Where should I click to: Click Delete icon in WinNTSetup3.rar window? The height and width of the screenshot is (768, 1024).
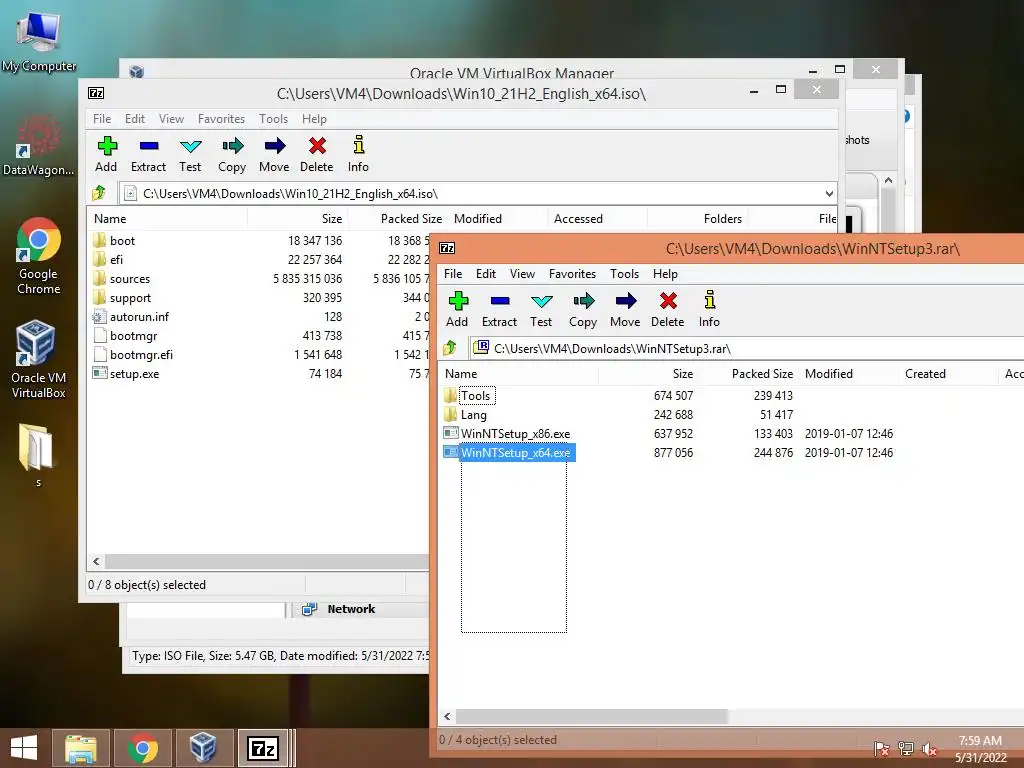667,301
